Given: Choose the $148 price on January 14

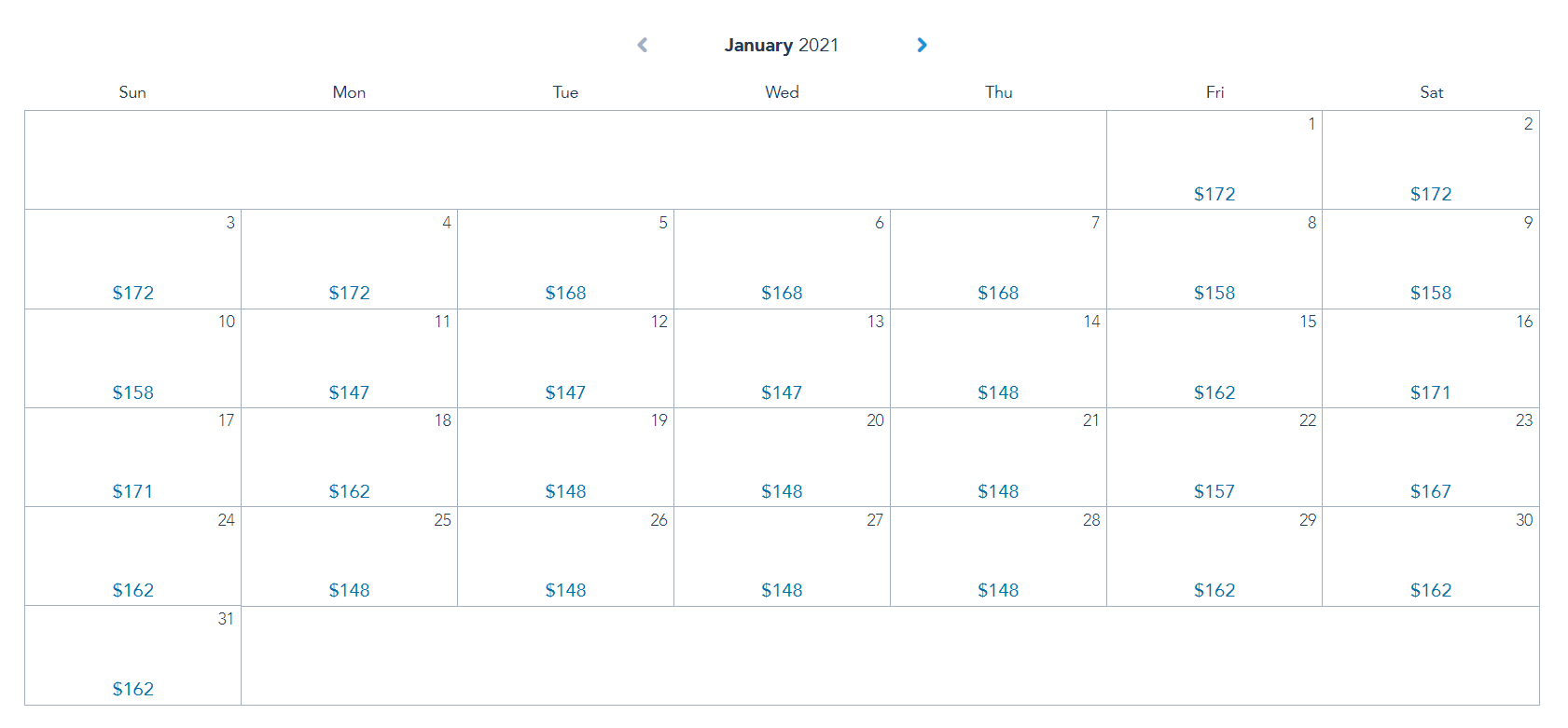Looking at the screenshot, I should click(998, 392).
